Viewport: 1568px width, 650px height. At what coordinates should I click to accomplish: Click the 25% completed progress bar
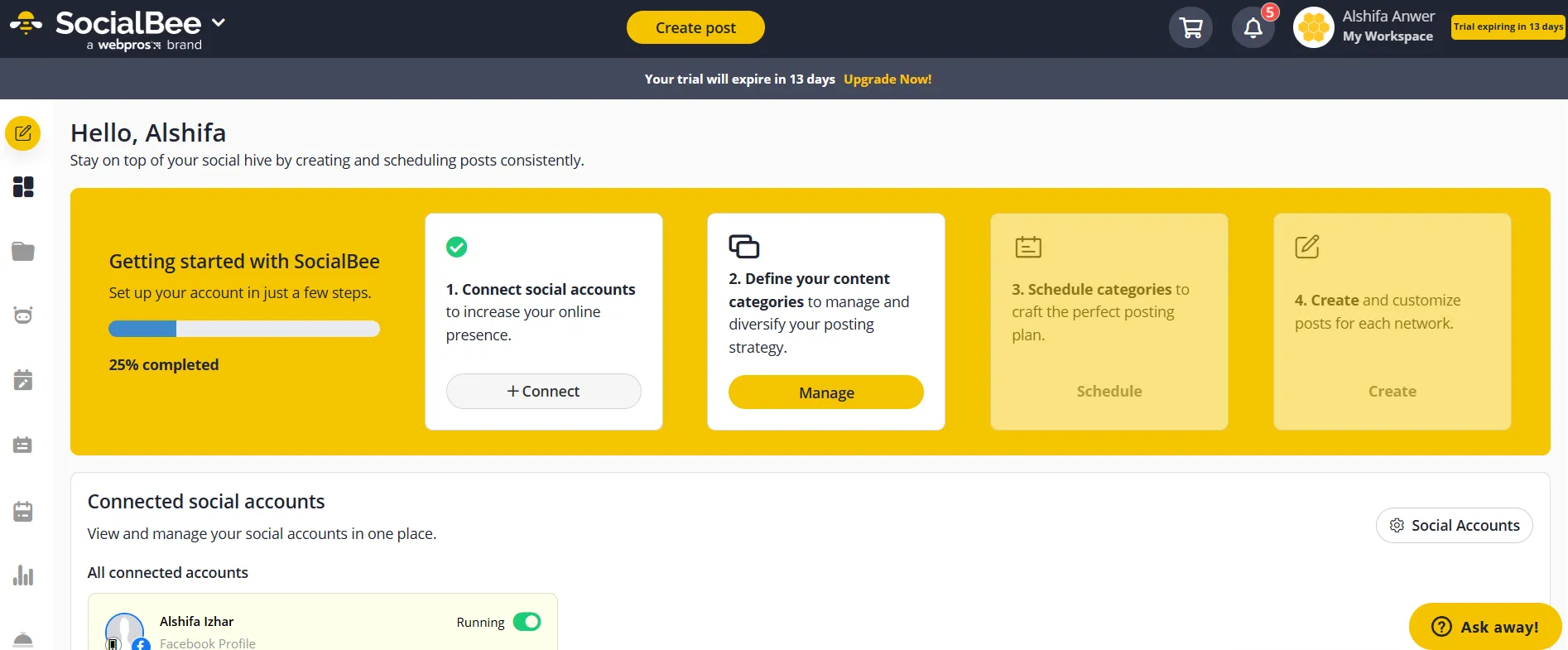(244, 329)
